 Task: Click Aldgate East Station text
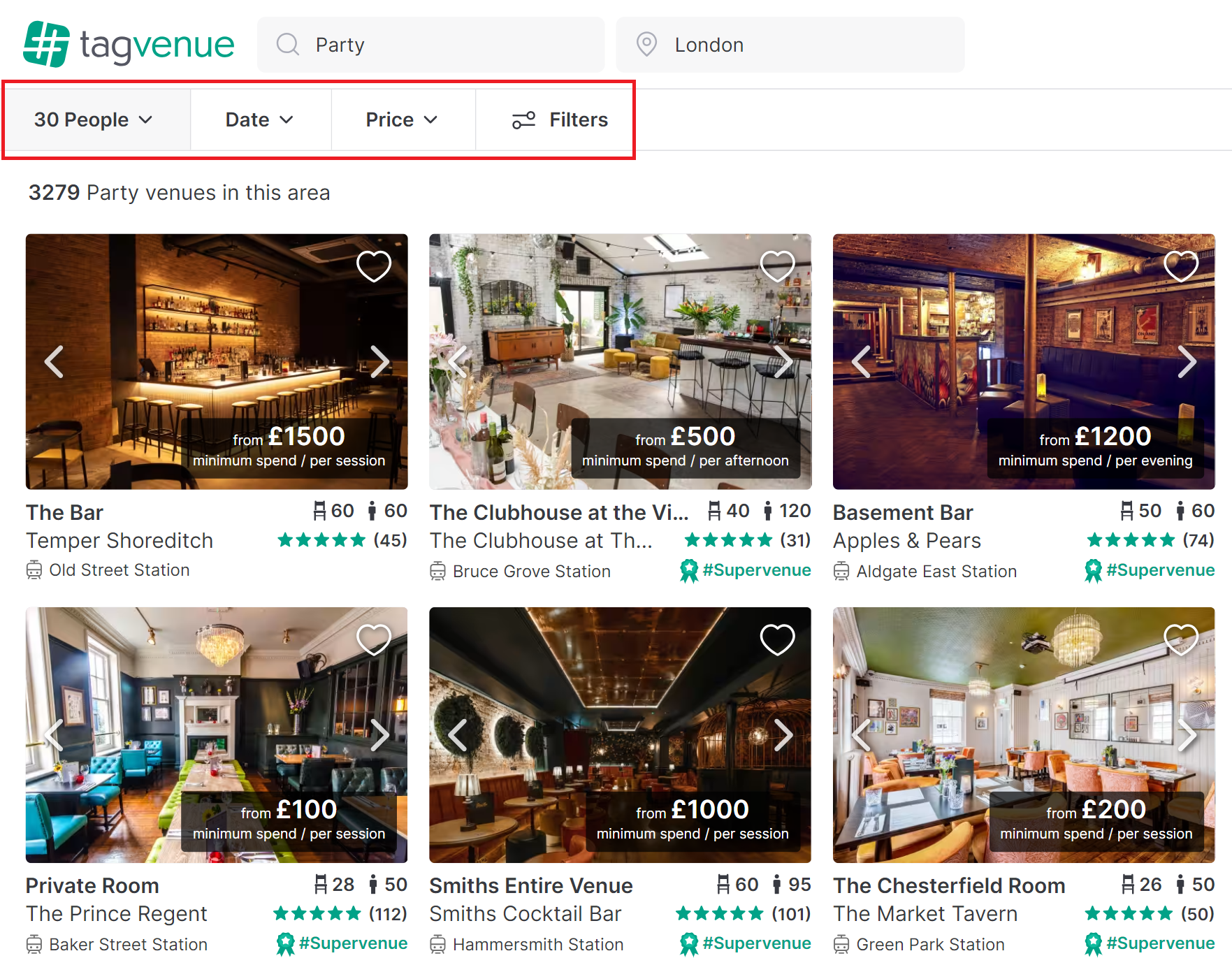pyautogui.click(x=936, y=571)
